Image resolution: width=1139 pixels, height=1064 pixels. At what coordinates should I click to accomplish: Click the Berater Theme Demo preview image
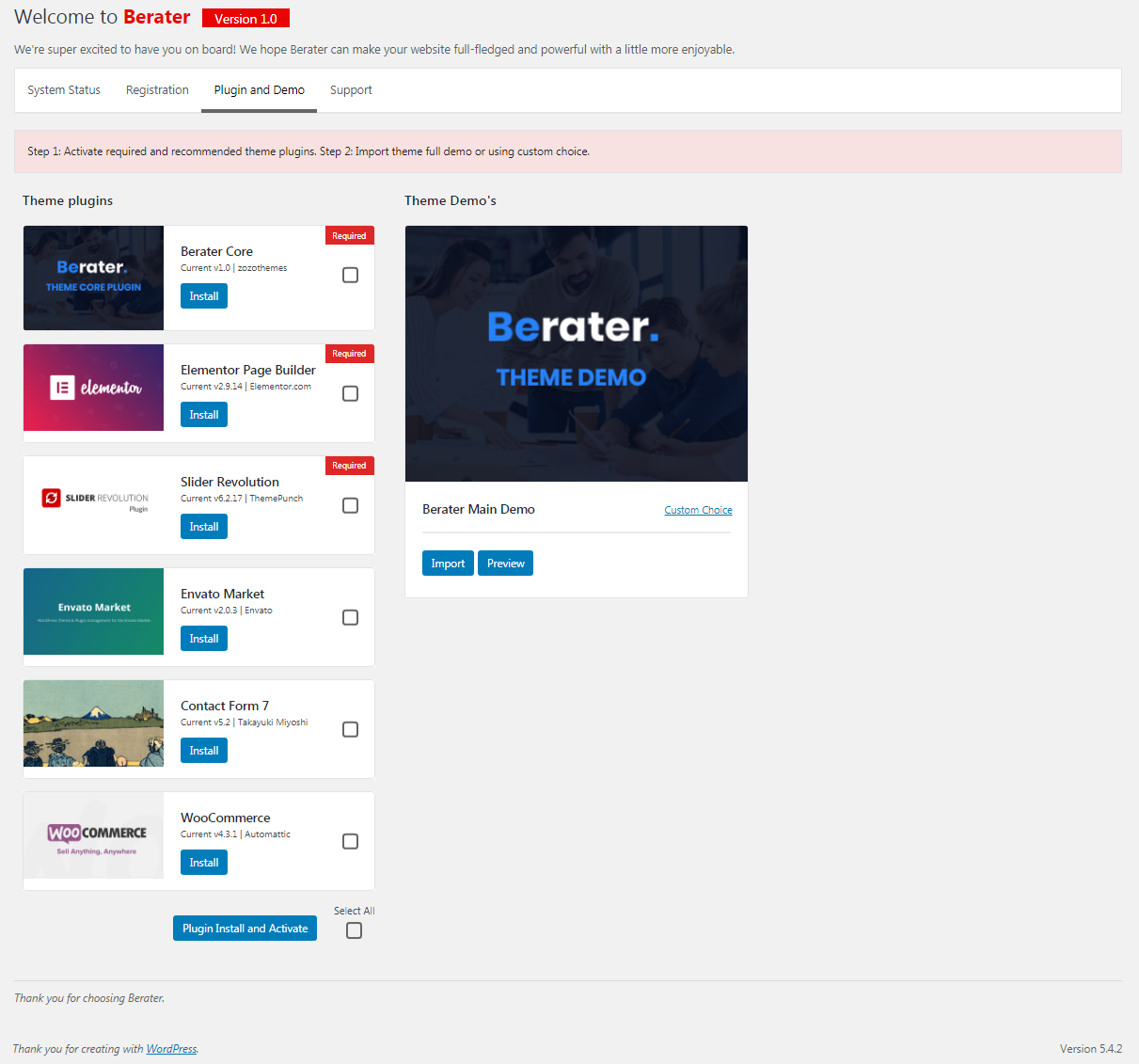pyautogui.click(x=576, y=354)
